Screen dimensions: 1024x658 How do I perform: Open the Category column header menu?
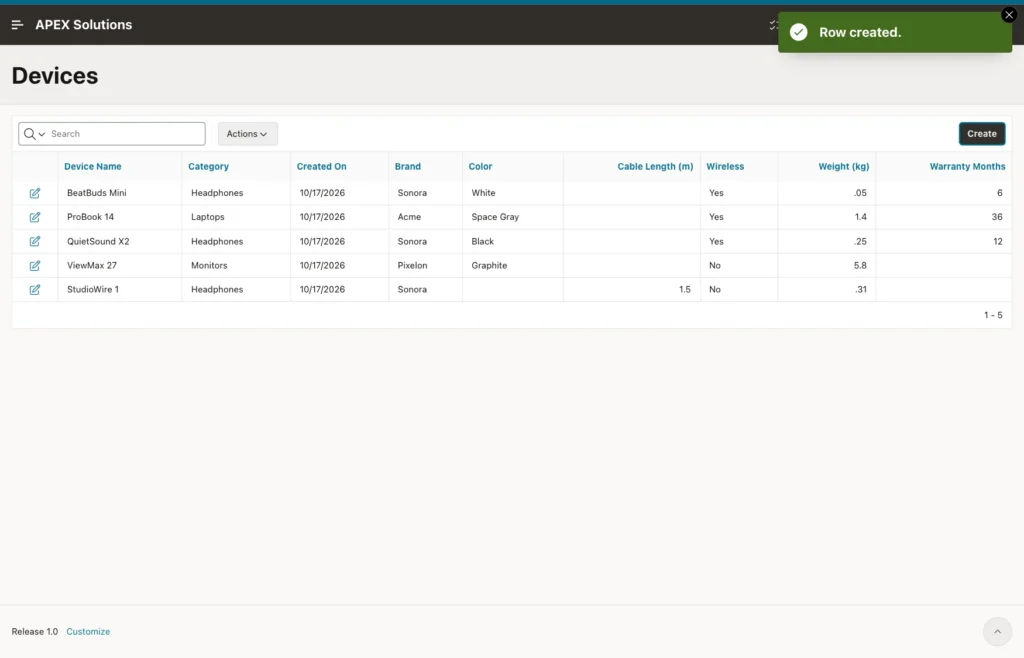[x=208, y=166]
